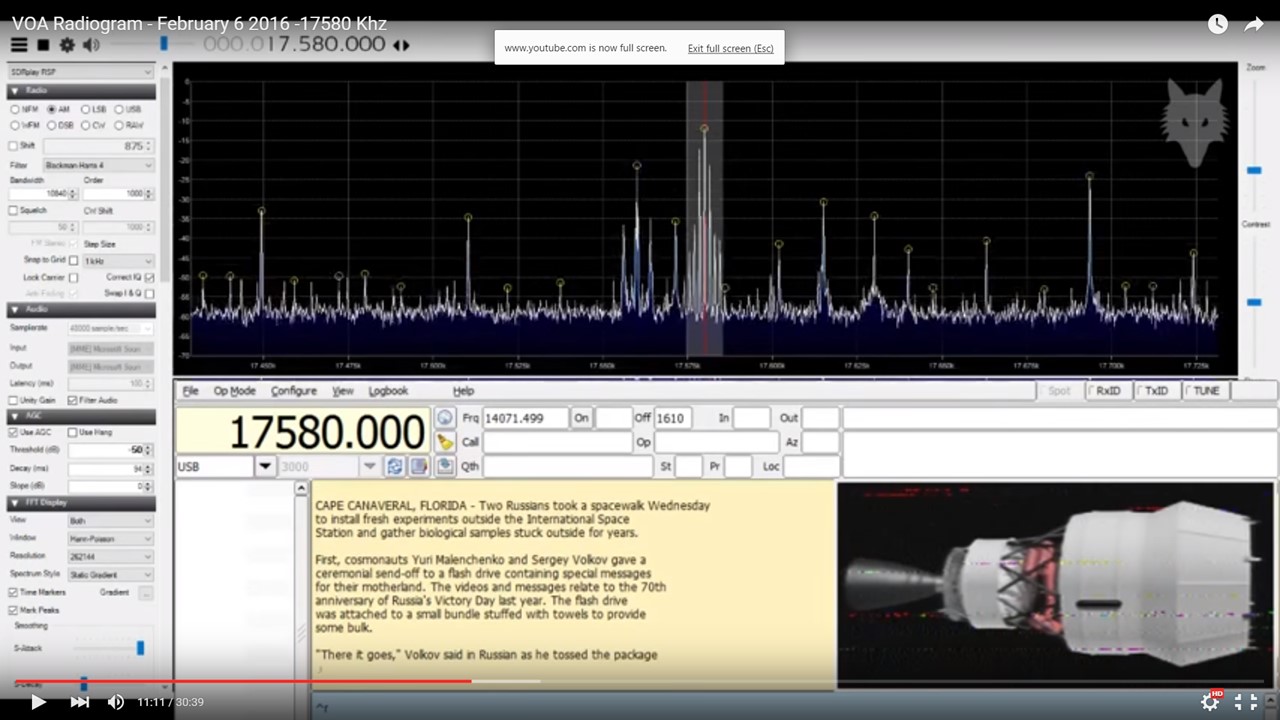
Task: Open the 1 kHz step size dropdown
Action: tap(119, 260)
